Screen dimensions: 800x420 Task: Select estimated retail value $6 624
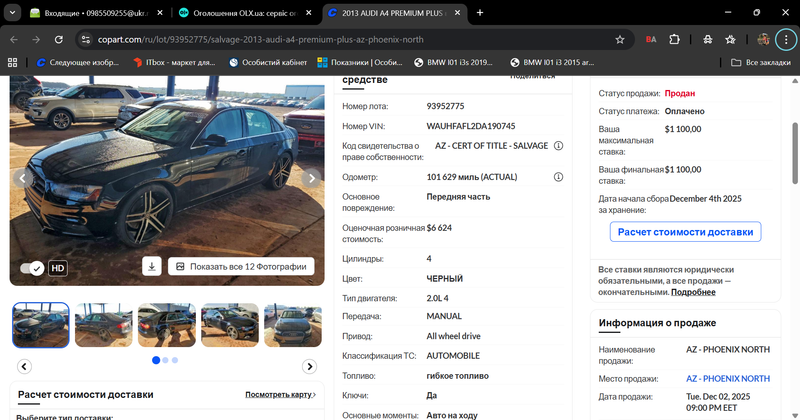pyautogui.click(x=439, y=228)
